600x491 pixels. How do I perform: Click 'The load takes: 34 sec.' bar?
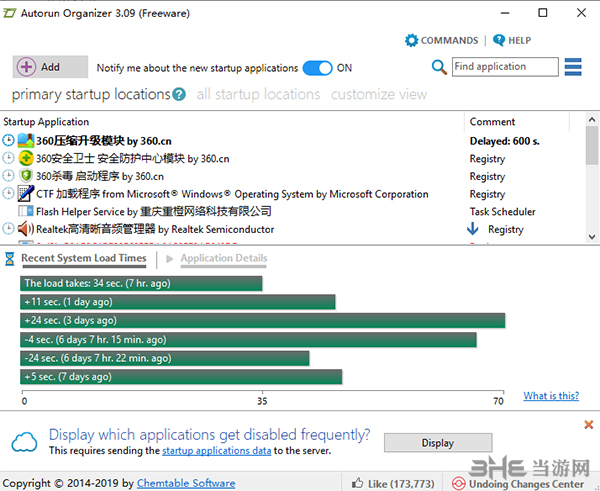click(141, 284)
